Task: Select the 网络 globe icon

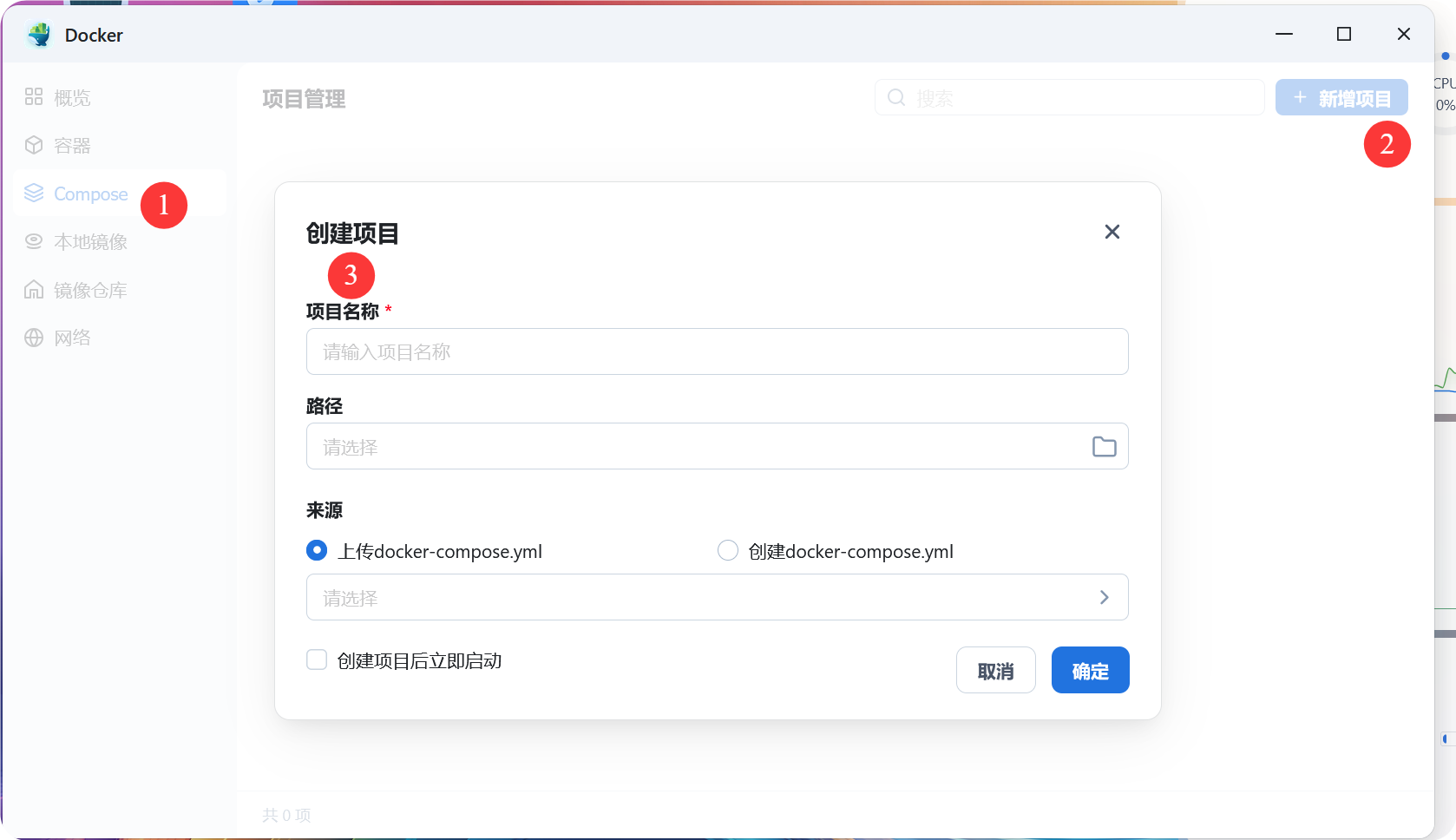Action: pyautogui.click(x=34, y=338)
